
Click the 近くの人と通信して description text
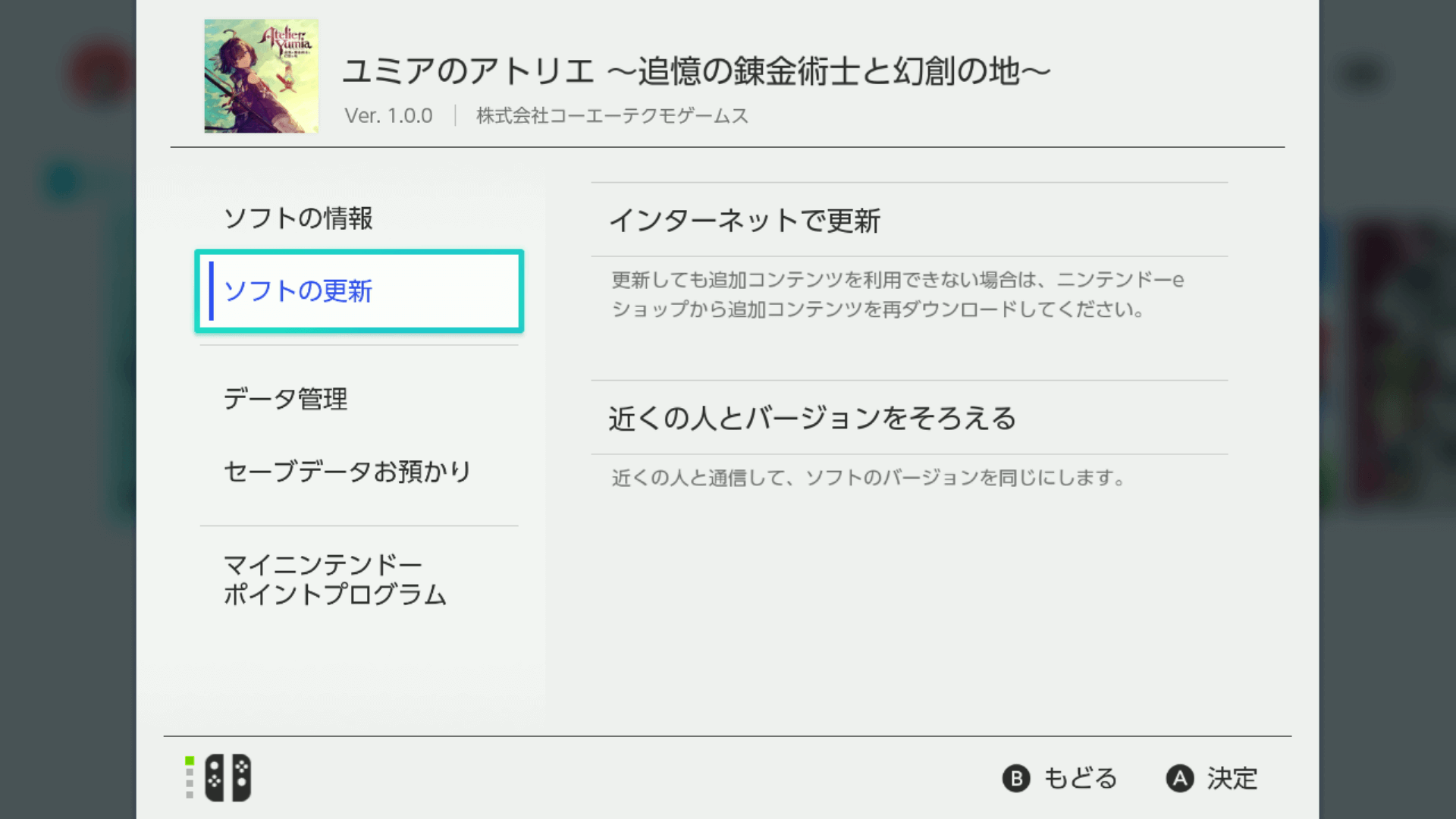868,478
